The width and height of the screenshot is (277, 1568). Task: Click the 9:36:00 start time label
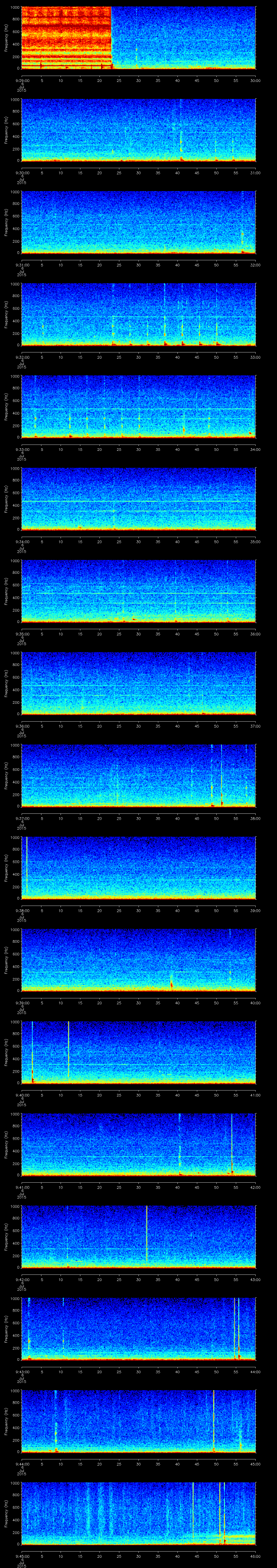pyautogui.click(x=22, y=726)
